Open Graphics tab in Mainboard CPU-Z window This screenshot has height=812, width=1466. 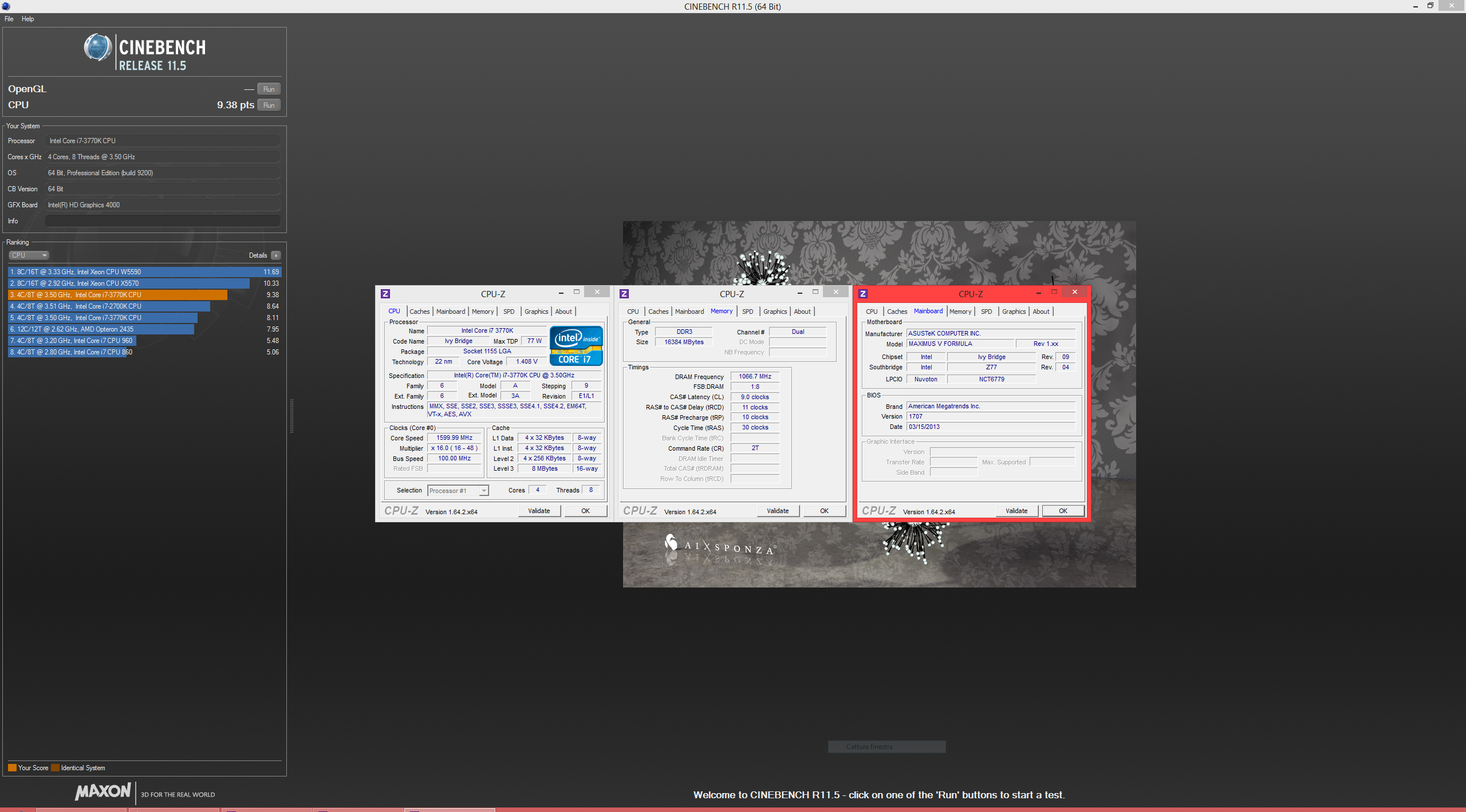point(1014,312)
